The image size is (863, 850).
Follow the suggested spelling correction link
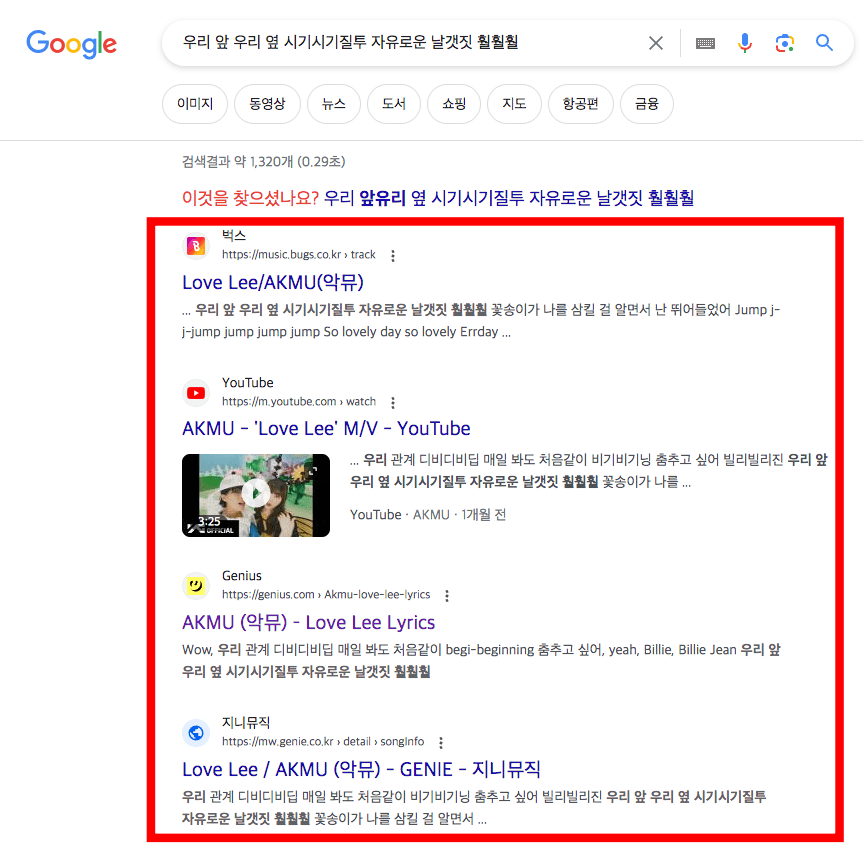click(509, 198)
